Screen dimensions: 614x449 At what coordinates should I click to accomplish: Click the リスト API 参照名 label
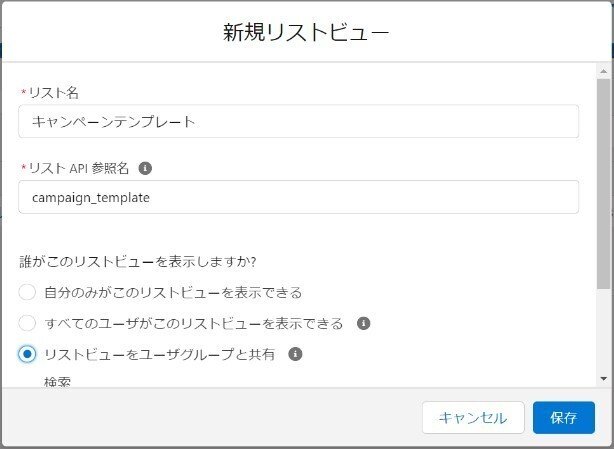click(x=79, y=168)
